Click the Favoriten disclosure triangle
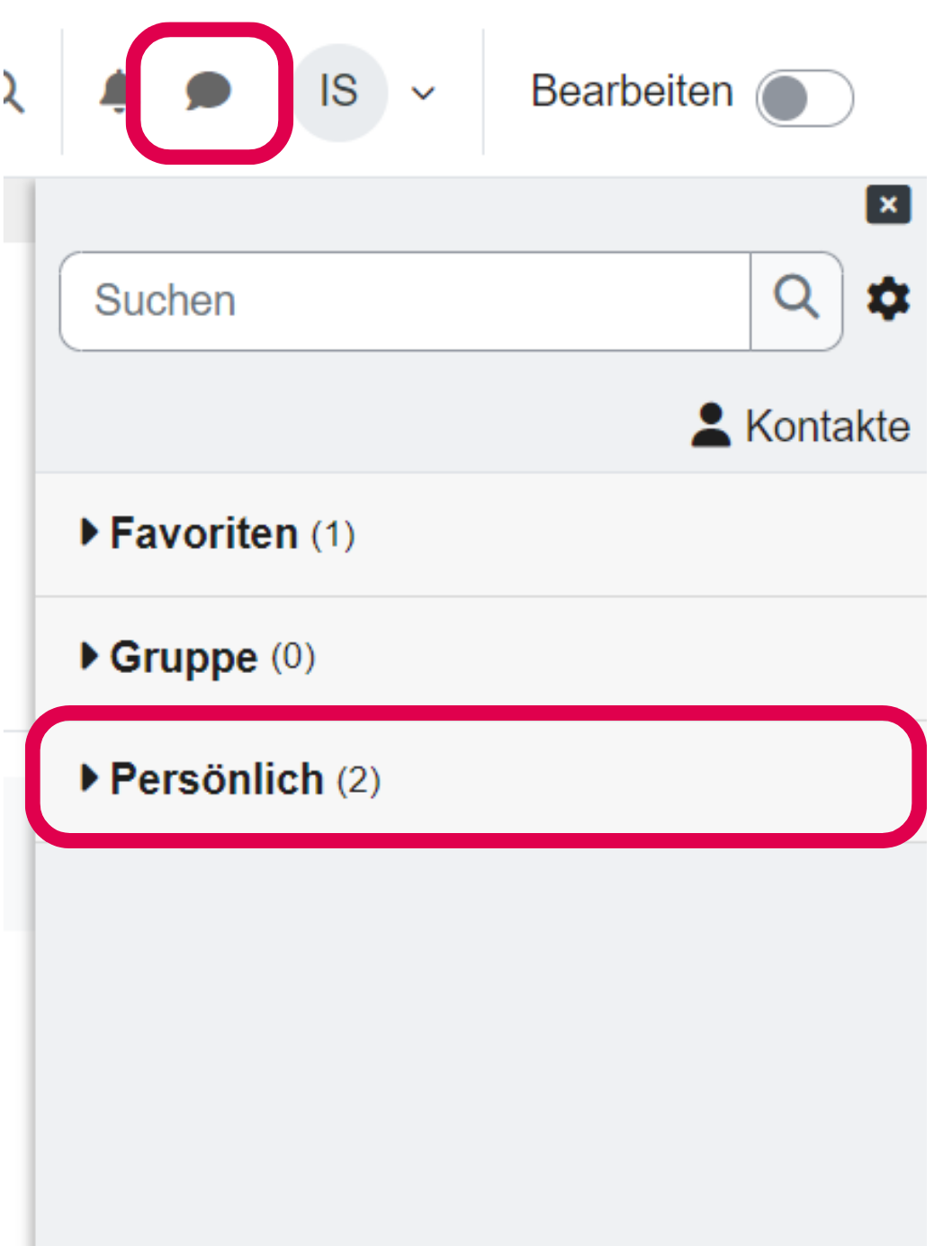 (88, 533)
